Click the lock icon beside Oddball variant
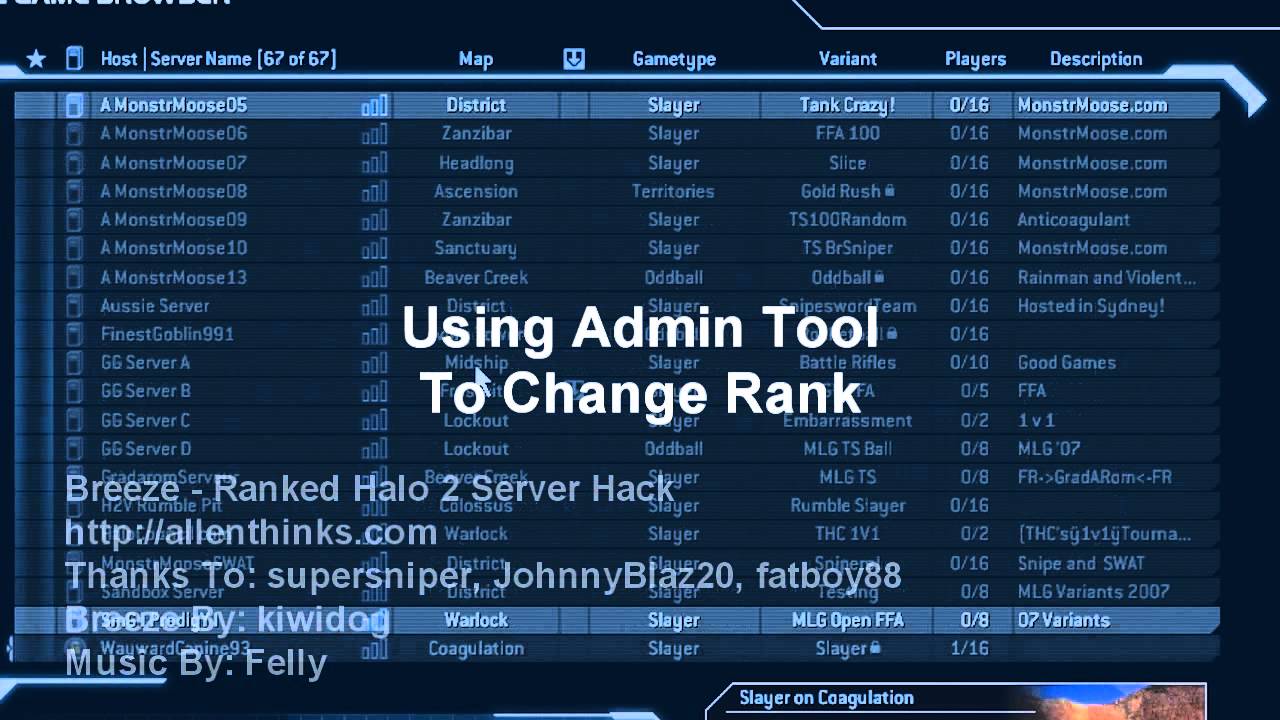1280x720 pixels. pos(879,277)
